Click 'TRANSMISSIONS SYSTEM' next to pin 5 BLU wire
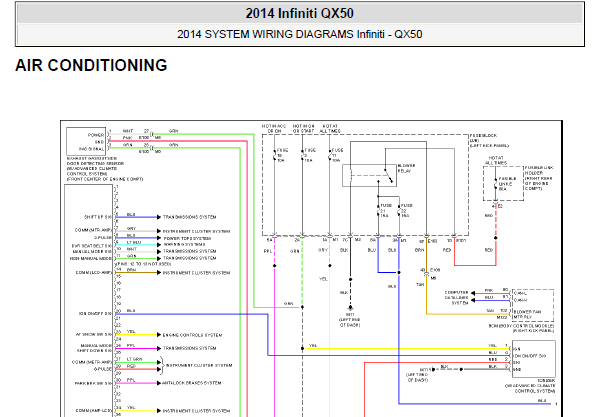This screenshot has width=602, height=417. point(190,217)
